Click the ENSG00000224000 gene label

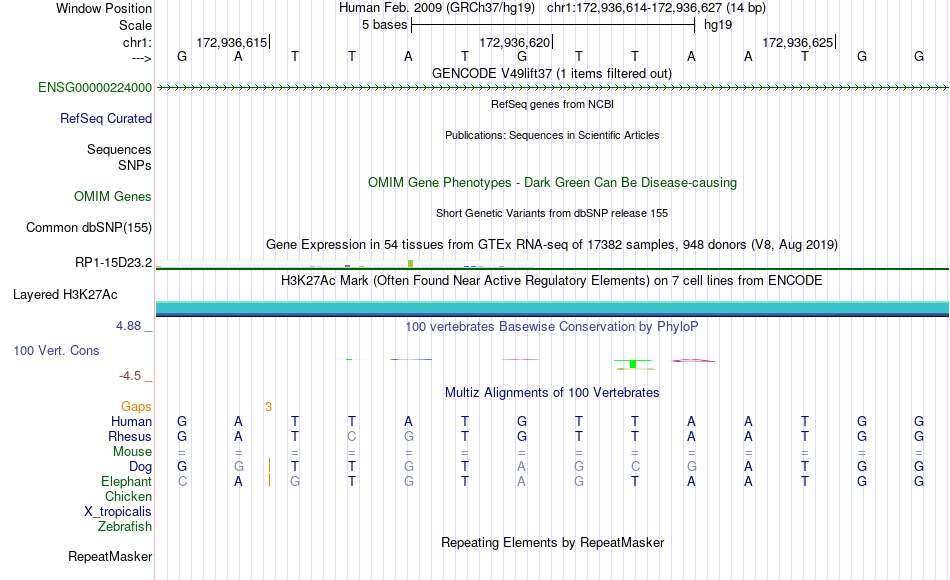[95, 87]
